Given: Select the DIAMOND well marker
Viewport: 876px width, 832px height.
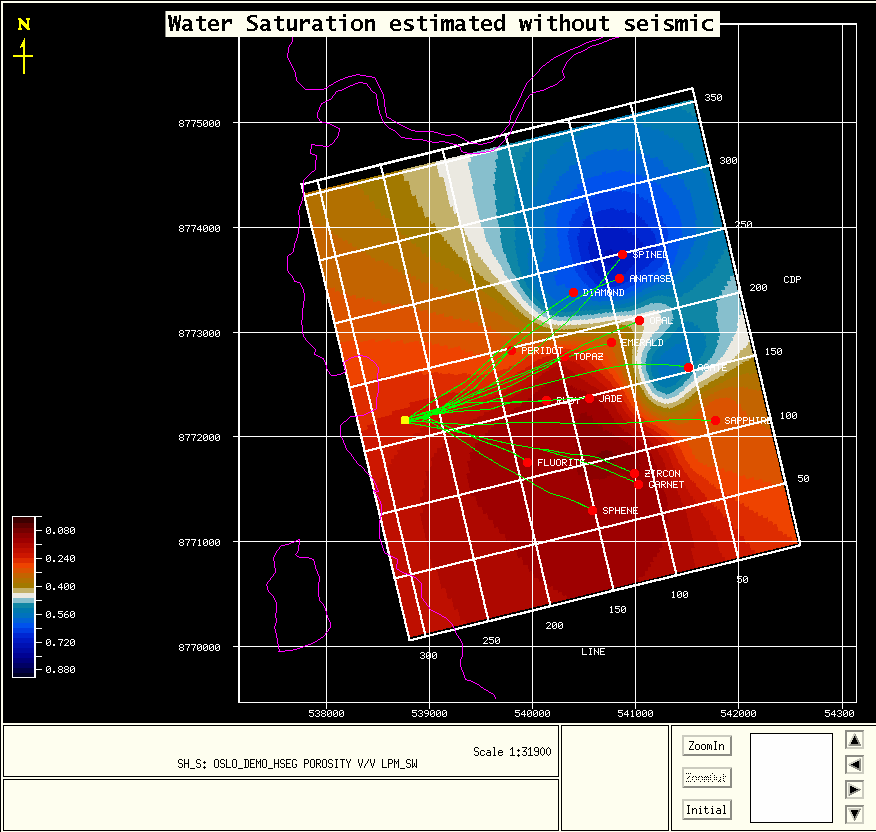Looking at the screenshot, I should (x=573, y=293).
